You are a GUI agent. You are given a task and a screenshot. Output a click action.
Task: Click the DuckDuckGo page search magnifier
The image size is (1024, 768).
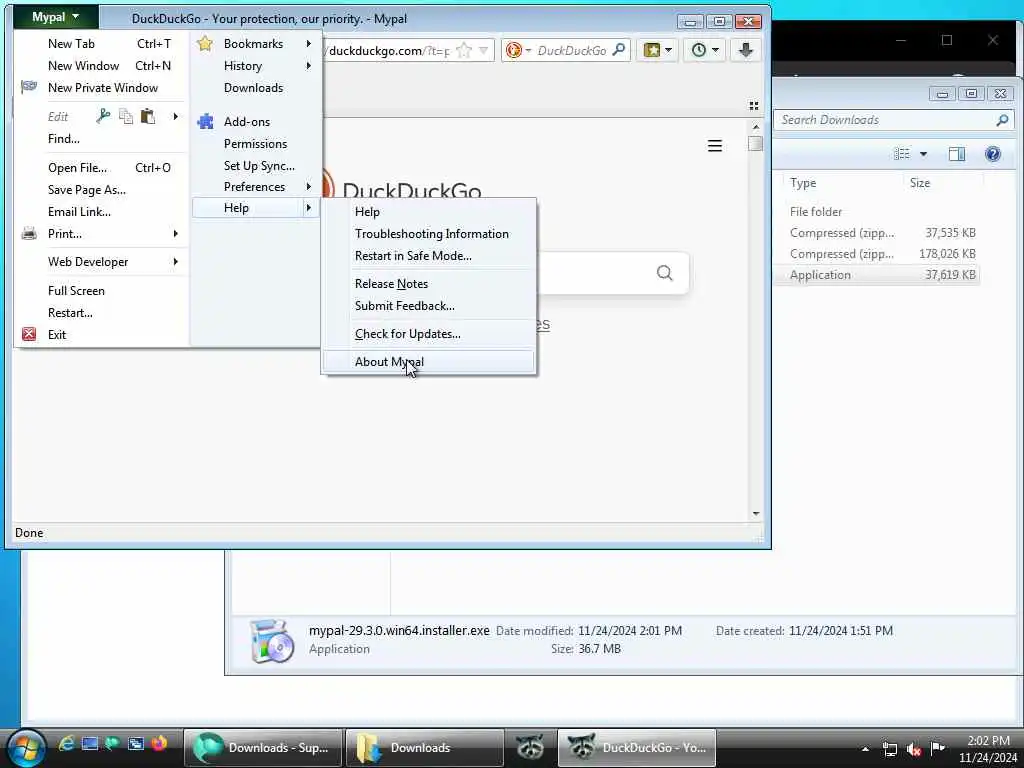(664, 273)
